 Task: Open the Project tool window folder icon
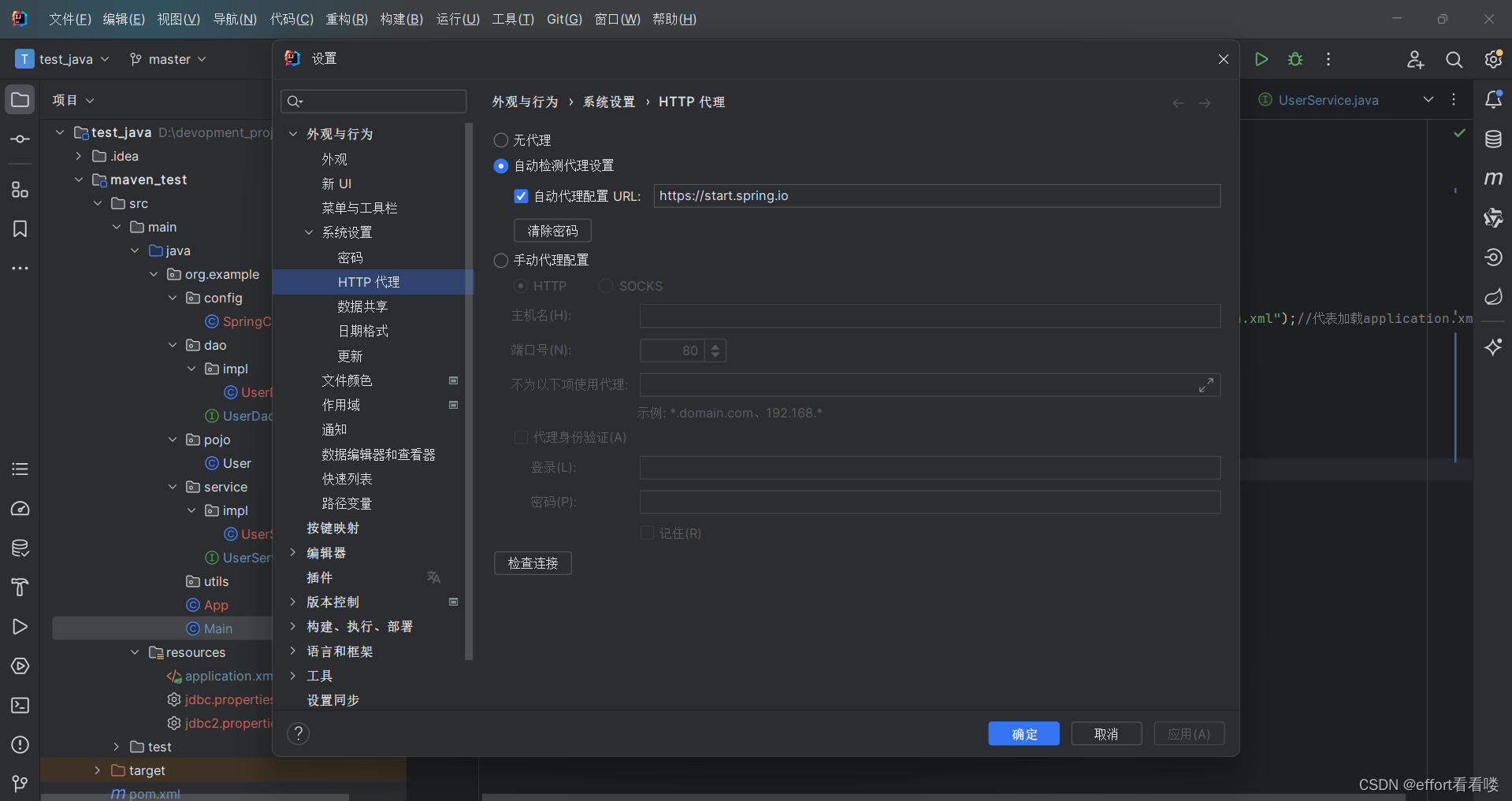tap(20, 100)
